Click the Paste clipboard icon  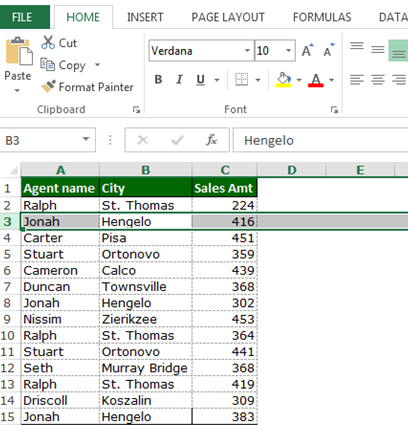[19, 52]
